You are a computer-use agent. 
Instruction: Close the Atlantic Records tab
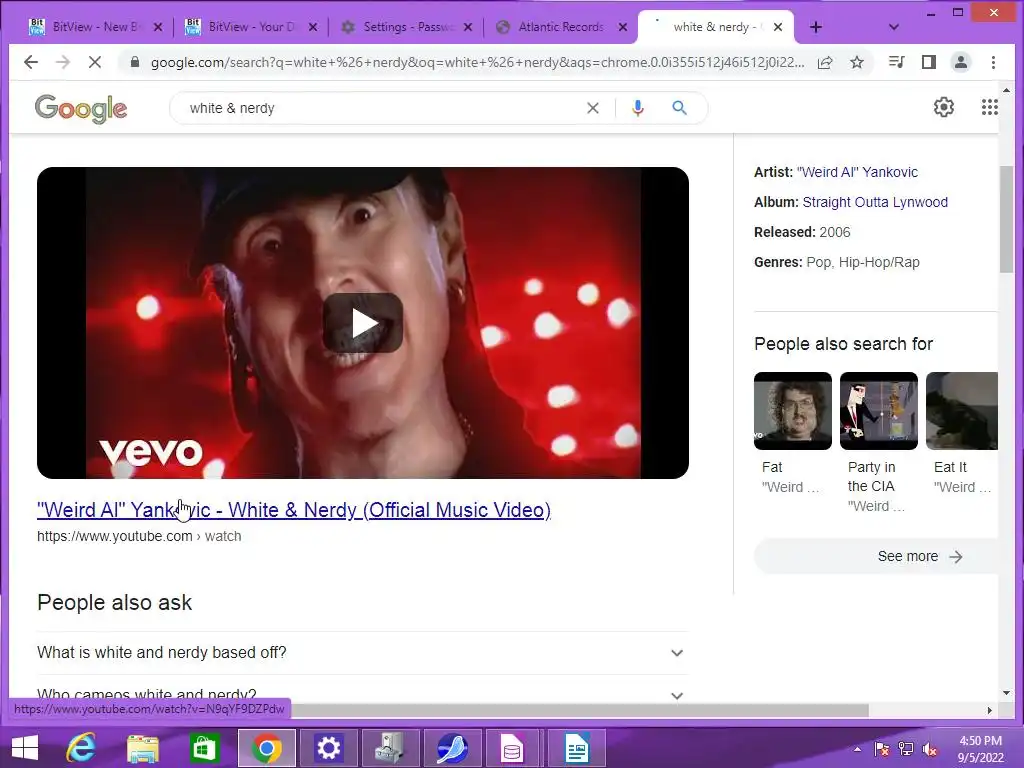622,27
